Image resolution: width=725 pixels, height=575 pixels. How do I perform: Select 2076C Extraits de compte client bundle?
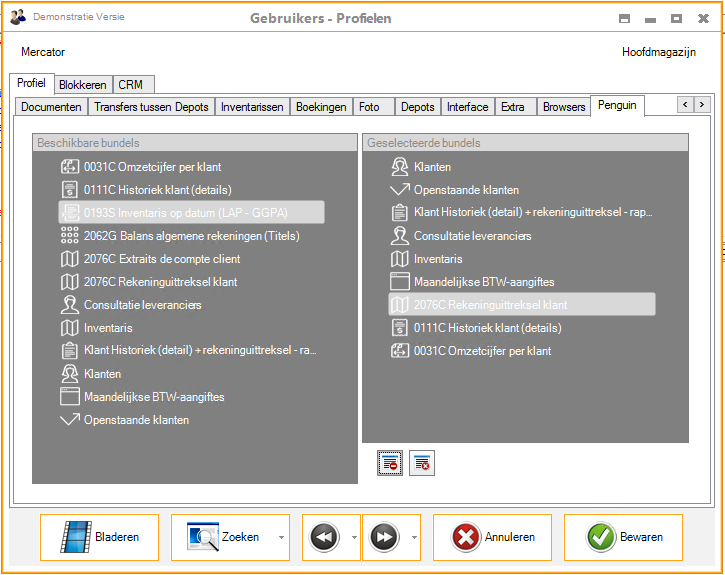[161, 259]
